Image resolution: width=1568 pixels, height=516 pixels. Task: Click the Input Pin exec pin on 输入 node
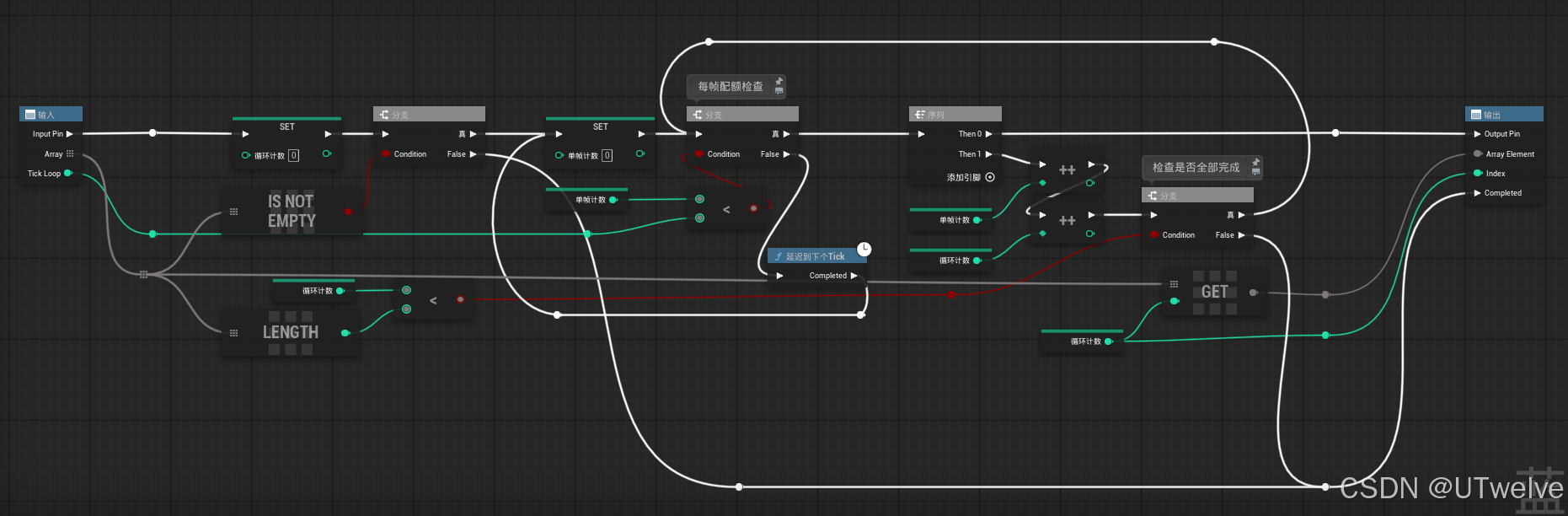coord(70,134)
